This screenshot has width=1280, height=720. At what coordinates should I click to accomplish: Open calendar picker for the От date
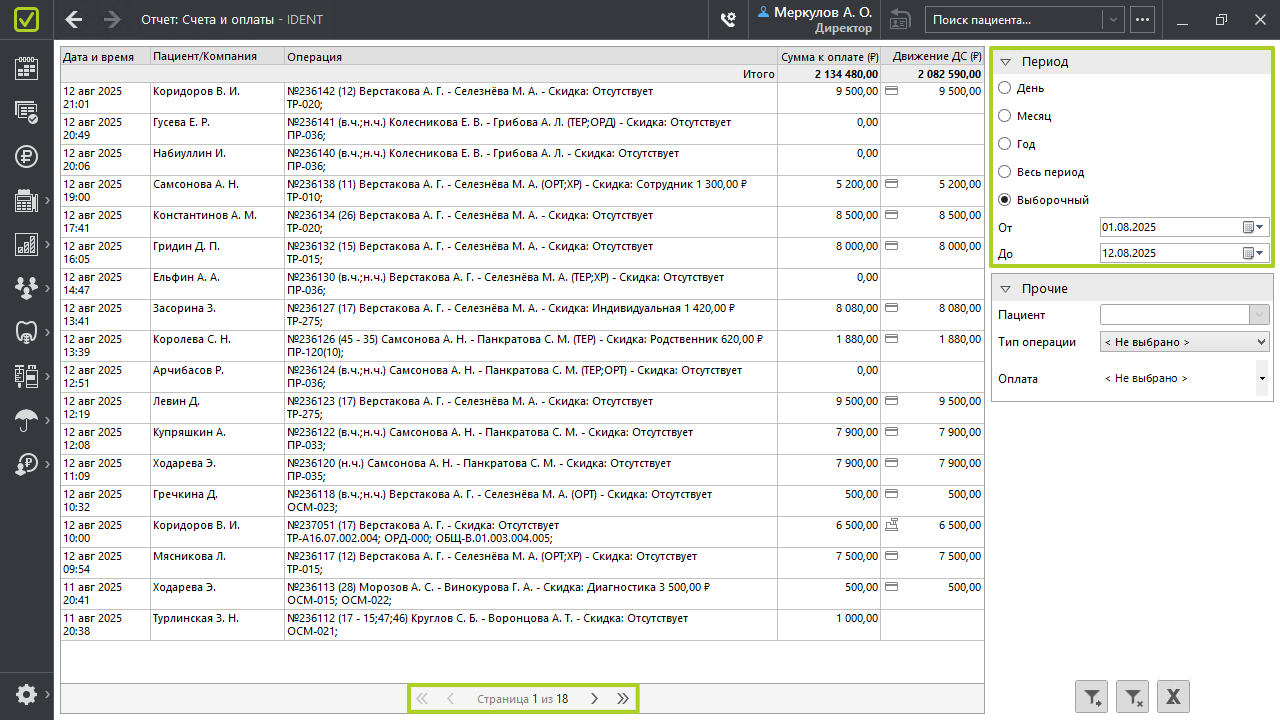point(1254,227)
